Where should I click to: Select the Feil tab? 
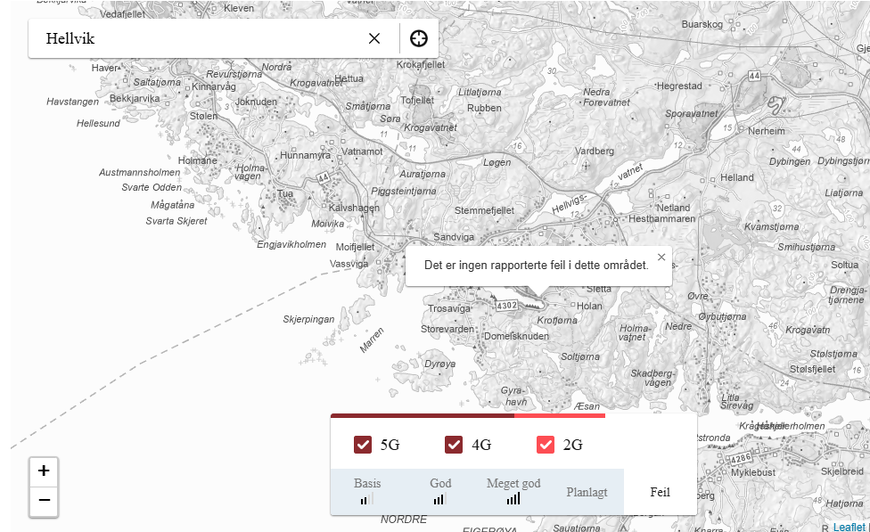(660, 492)
